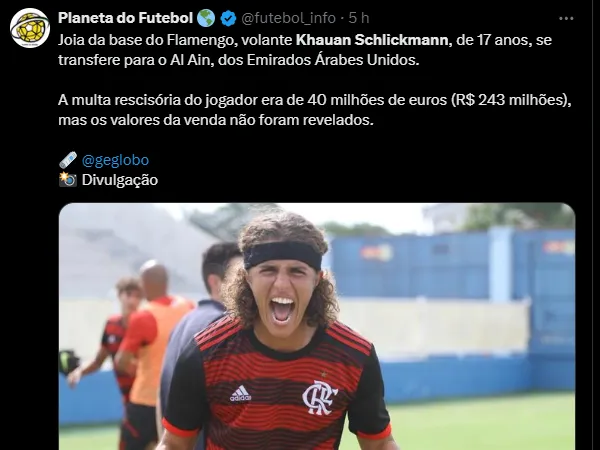Open the @geglobo mention link
The width and height of the screenshot is (600, 450).
pos(115,160)
